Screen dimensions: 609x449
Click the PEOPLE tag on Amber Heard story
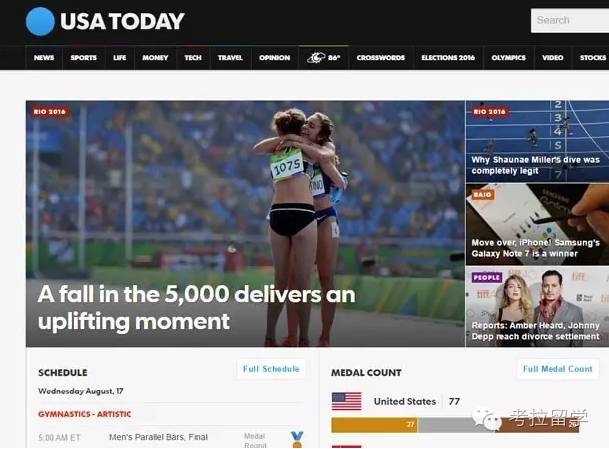(487, 277)
